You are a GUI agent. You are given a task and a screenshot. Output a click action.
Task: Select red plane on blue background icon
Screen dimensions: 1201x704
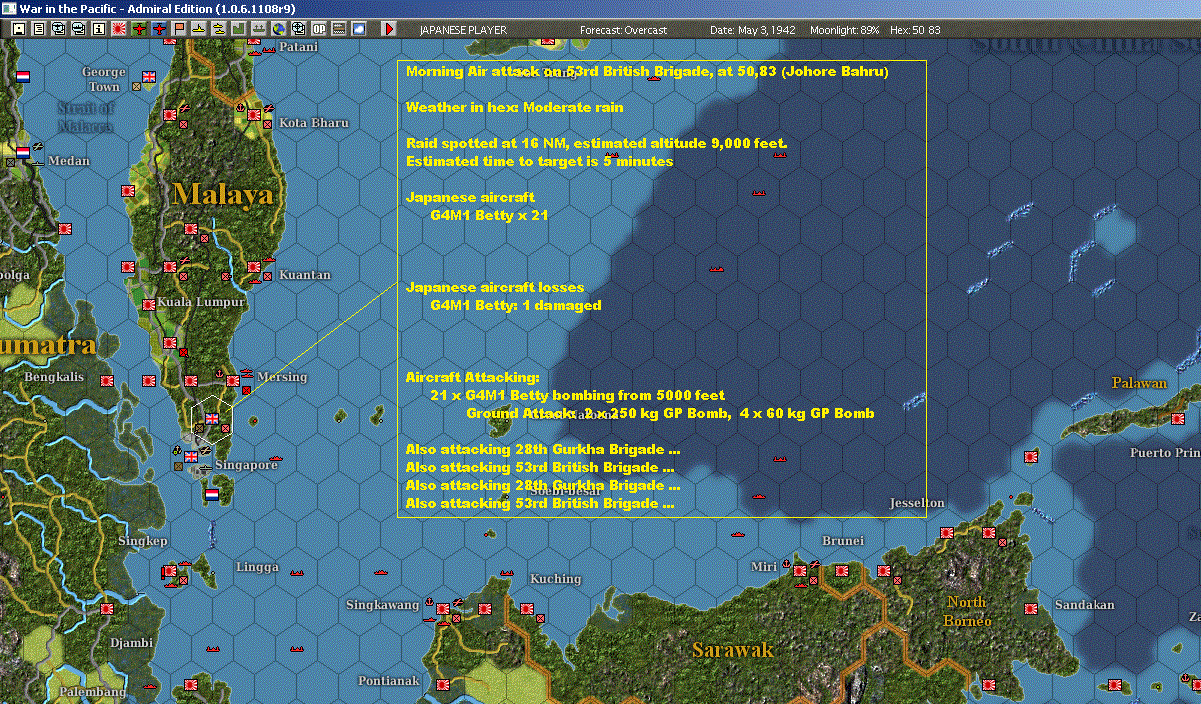click(x=160, y=29)
